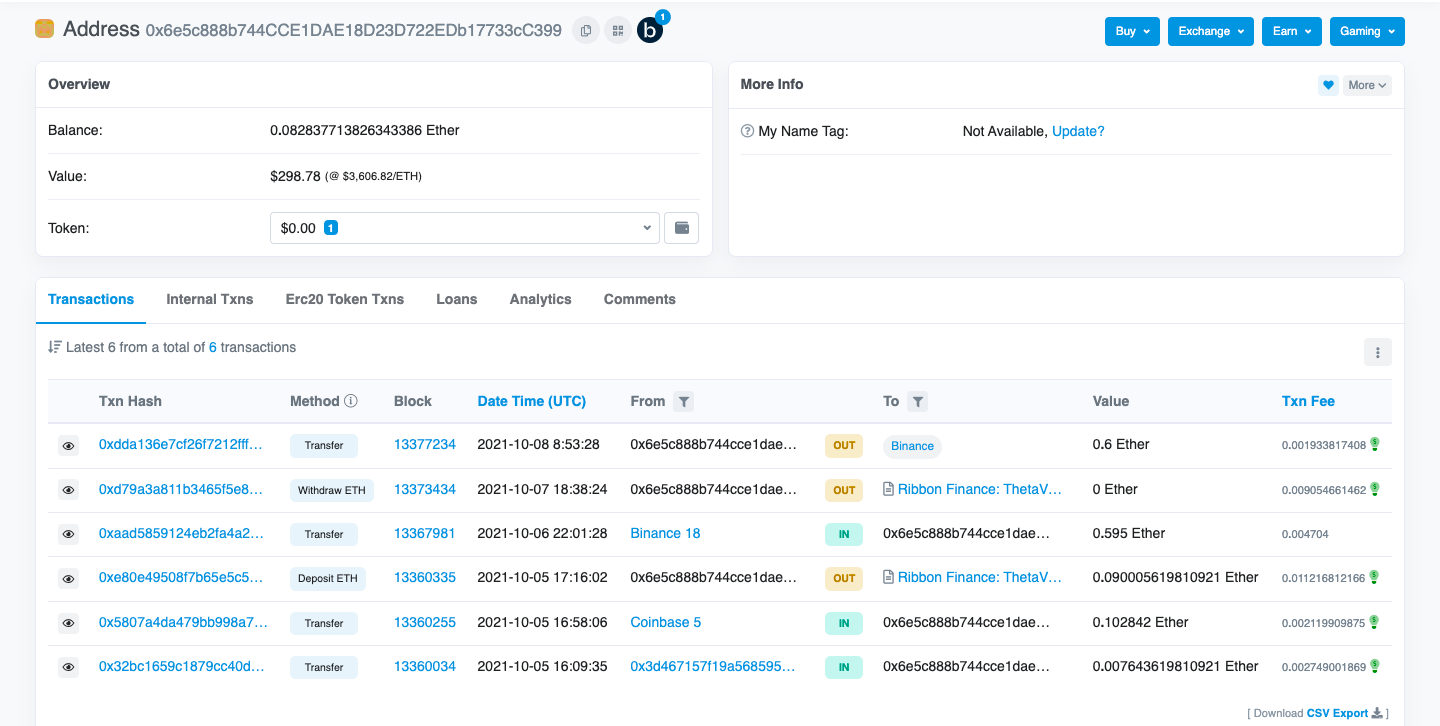Click the Method column info icon

coord(351,401)
